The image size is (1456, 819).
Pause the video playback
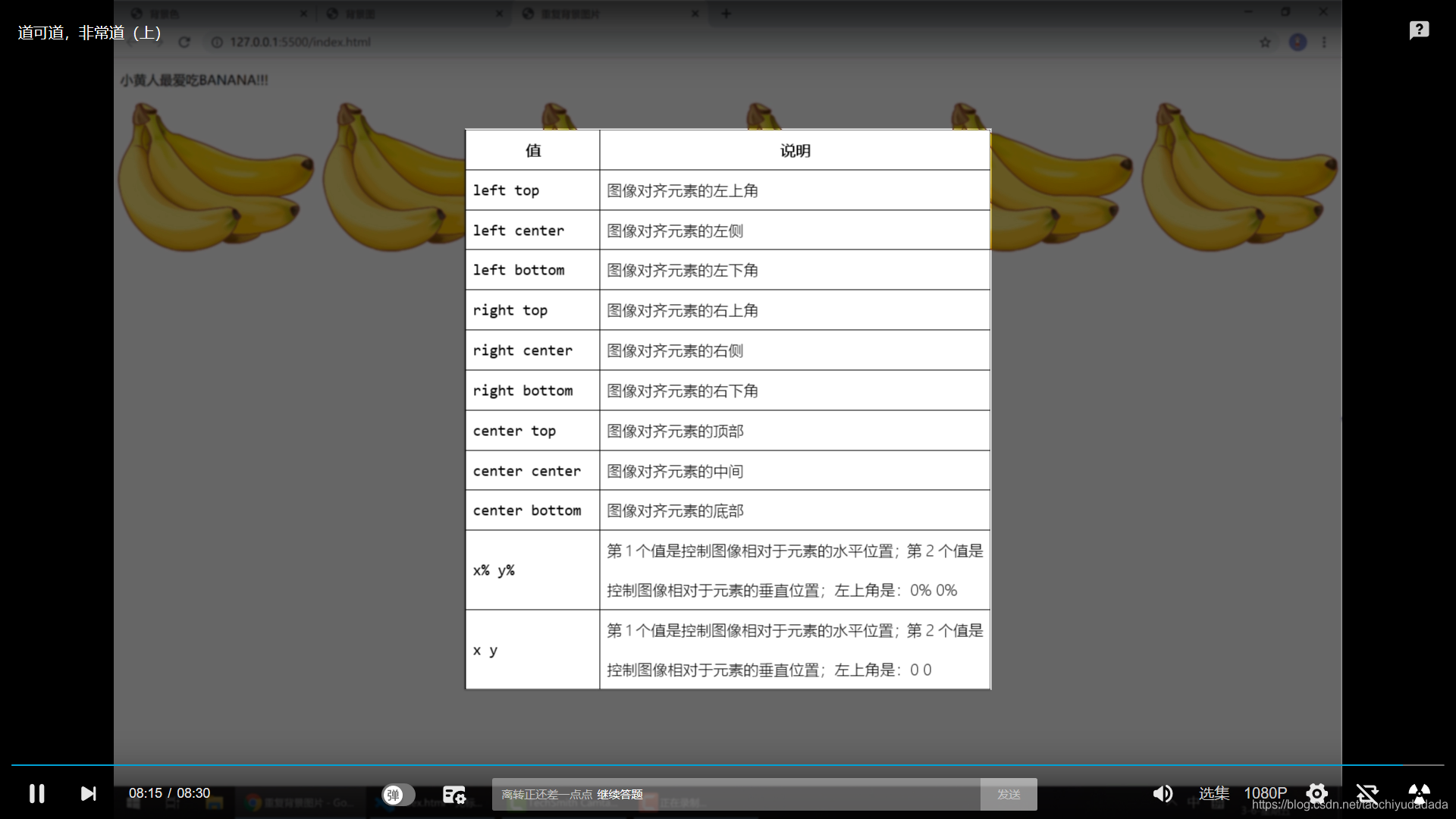[36, 793]
